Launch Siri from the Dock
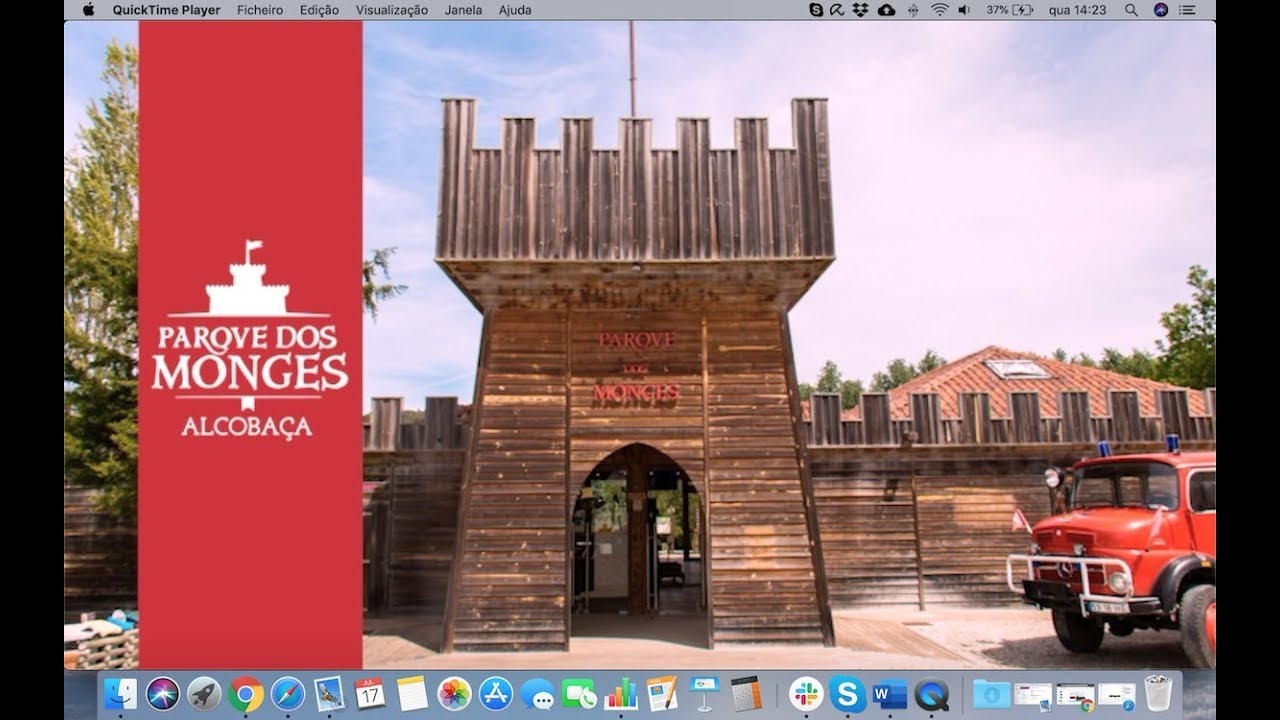 point(162,693)
